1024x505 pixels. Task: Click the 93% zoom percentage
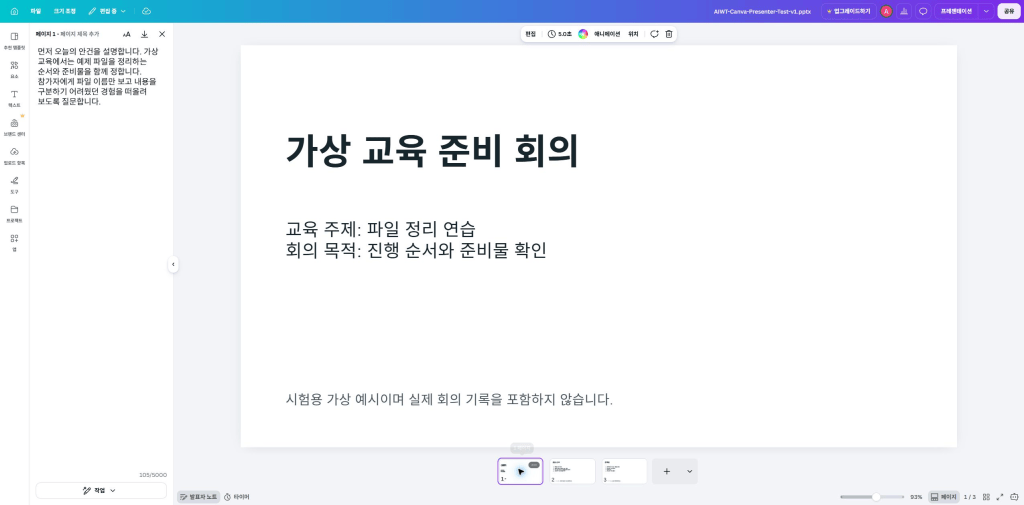click(x=916, y=497)
